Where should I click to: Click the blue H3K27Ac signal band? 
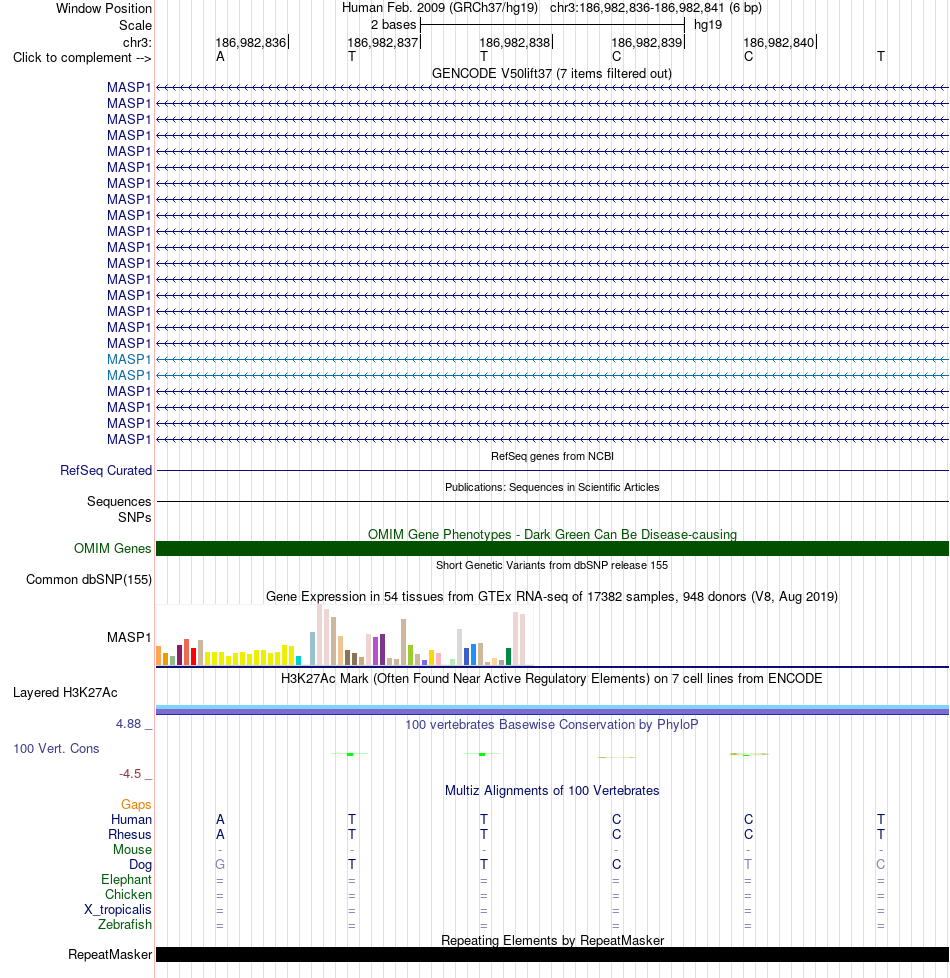(552, 709)
